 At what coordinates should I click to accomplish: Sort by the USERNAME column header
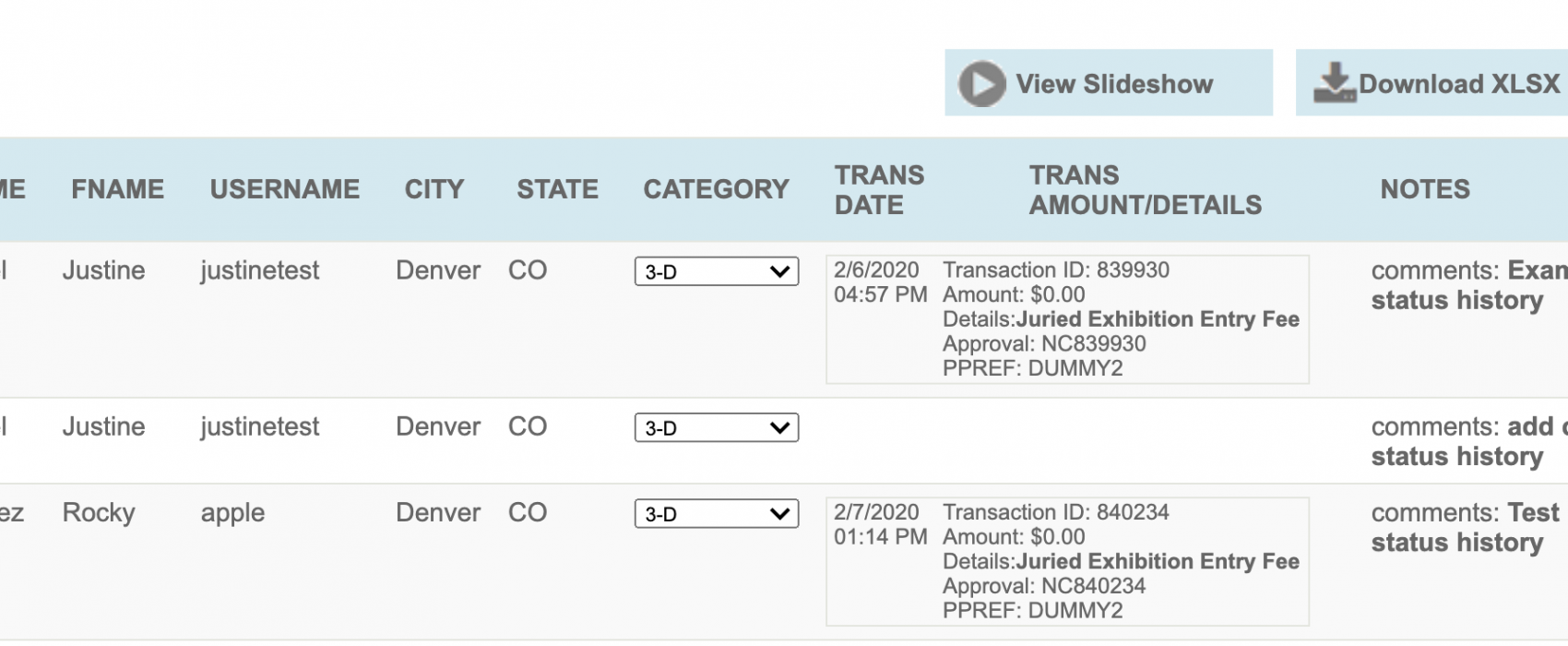coord(285,189)
